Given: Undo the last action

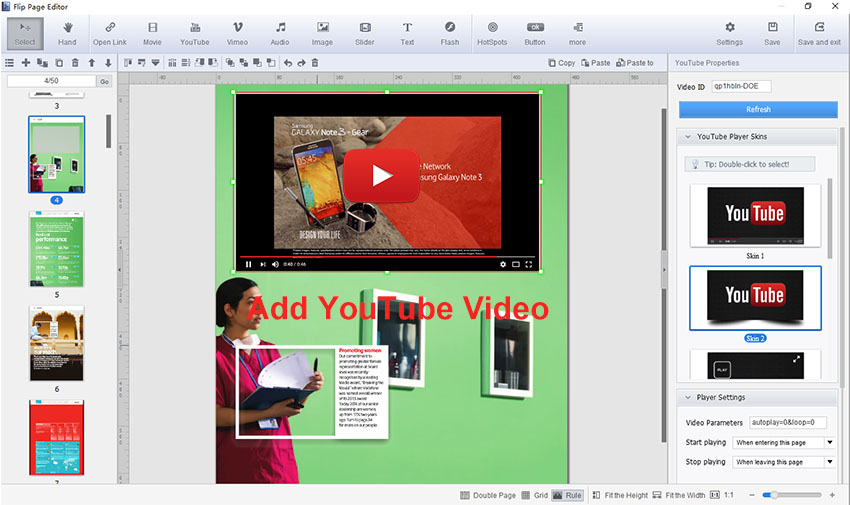Looking at the screenshot, I should click(x=288, y=63).
